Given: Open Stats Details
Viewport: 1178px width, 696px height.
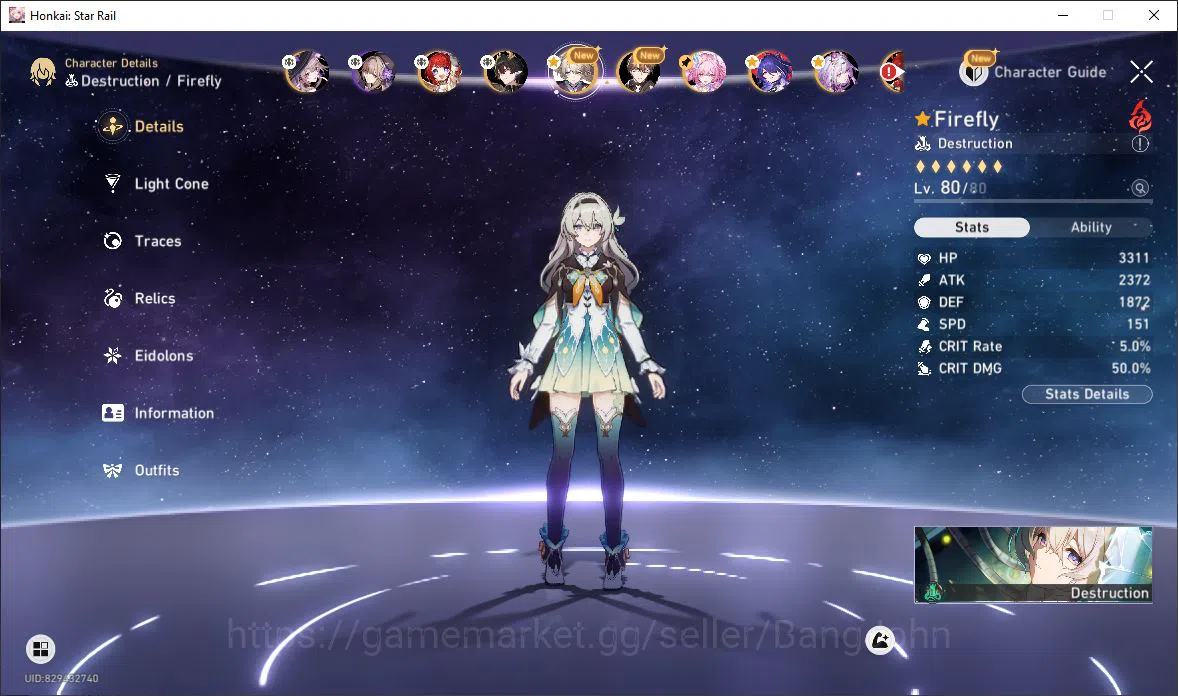Looking at the screenshot, I should tap(1087, 394).
